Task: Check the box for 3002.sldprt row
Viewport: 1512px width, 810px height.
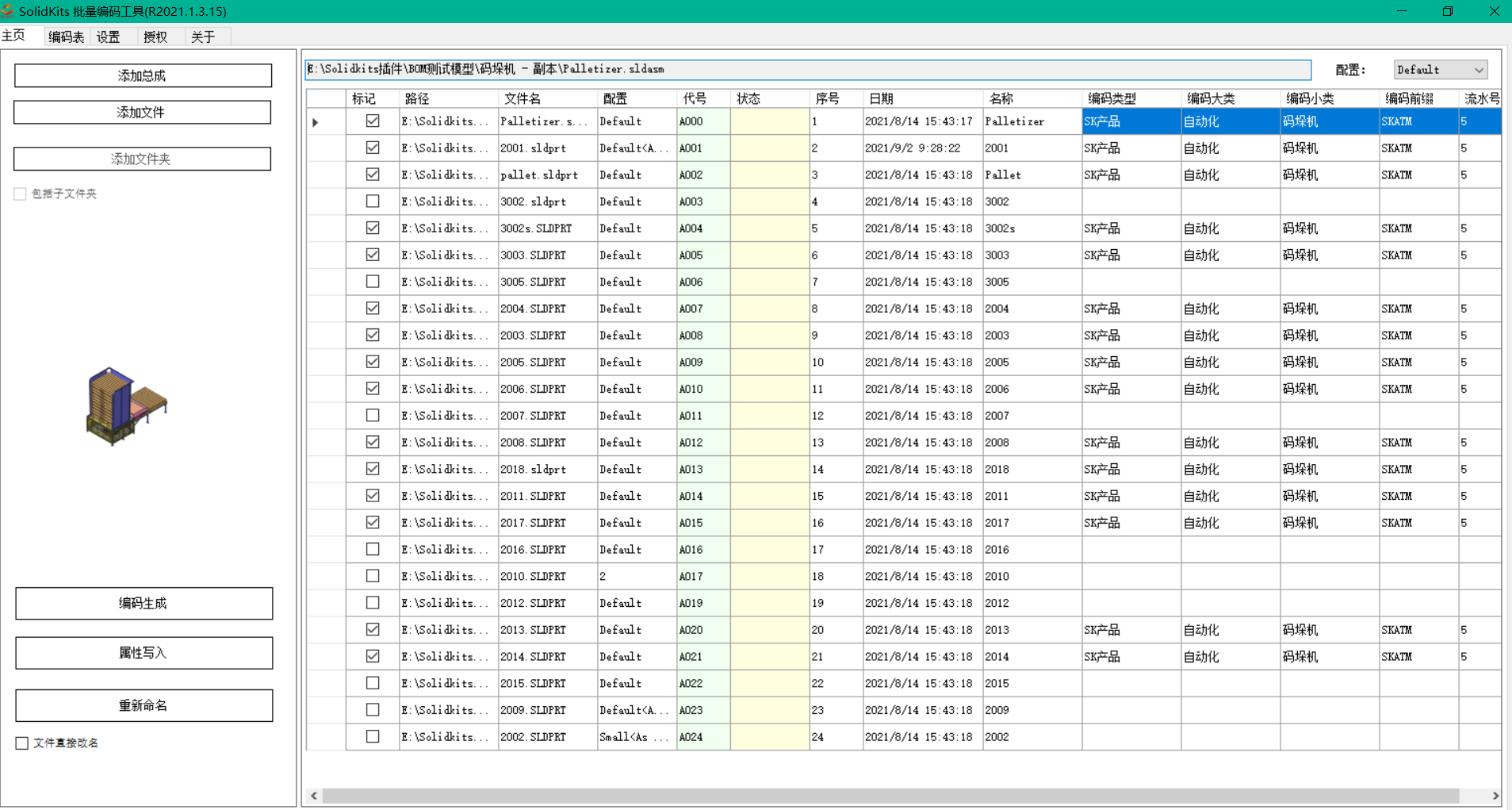Action: (x=373, y=202)
